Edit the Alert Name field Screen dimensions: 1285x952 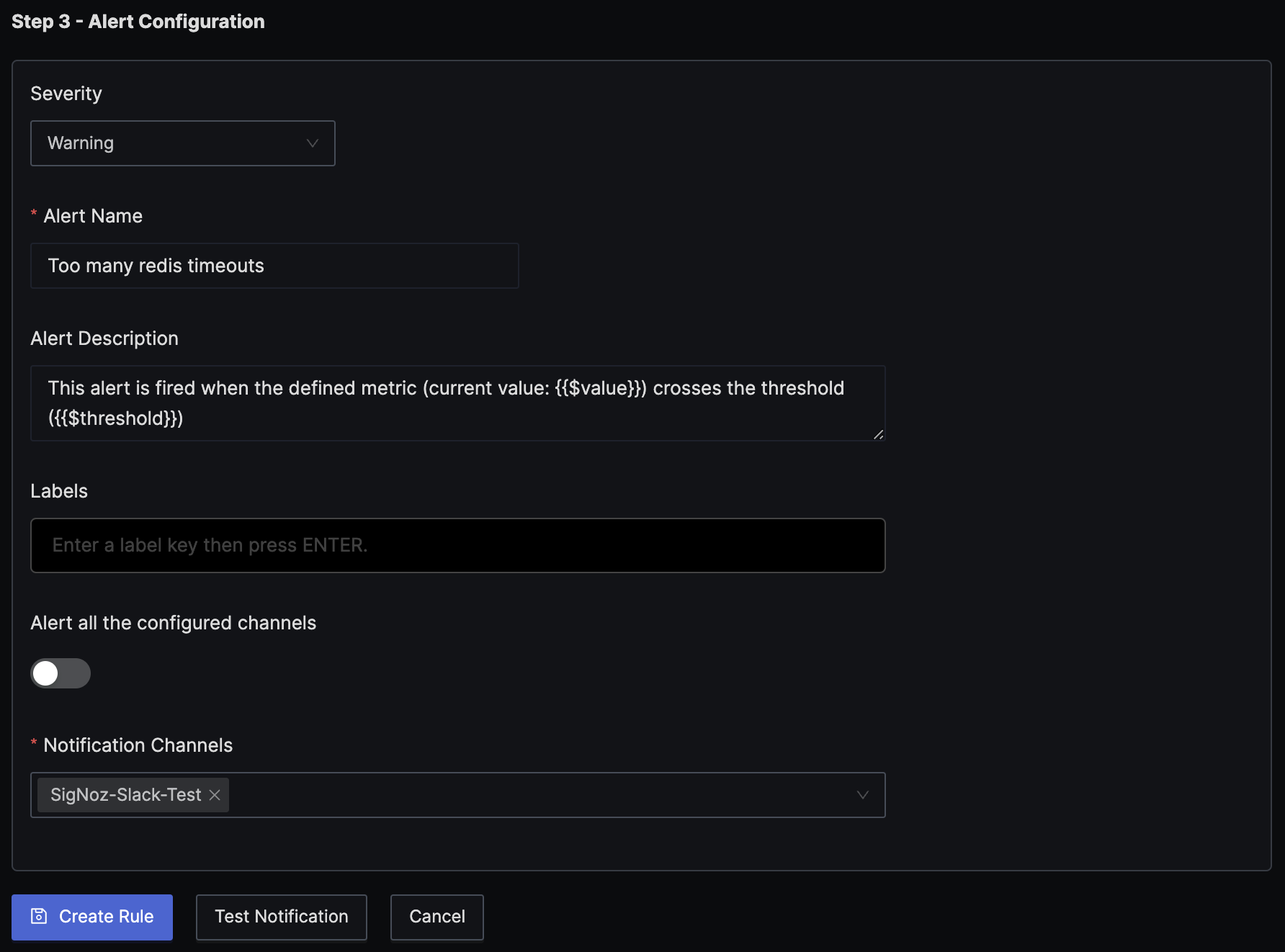[x=274, y=266]
